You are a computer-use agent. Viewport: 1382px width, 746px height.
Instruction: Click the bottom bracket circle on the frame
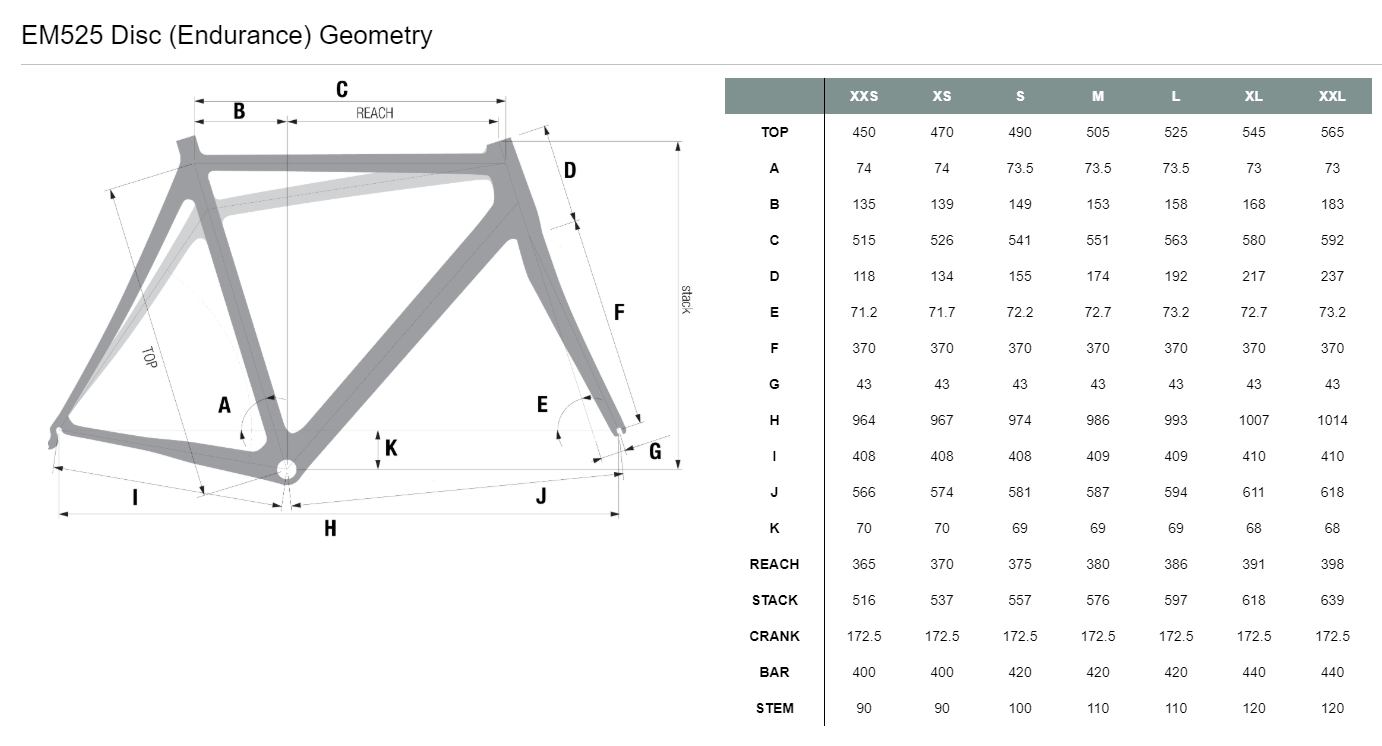tap(287, 469)
